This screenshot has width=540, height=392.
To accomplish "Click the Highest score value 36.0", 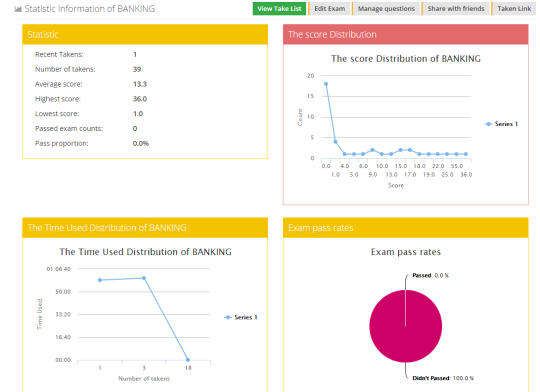I will [x=140, y=99].
